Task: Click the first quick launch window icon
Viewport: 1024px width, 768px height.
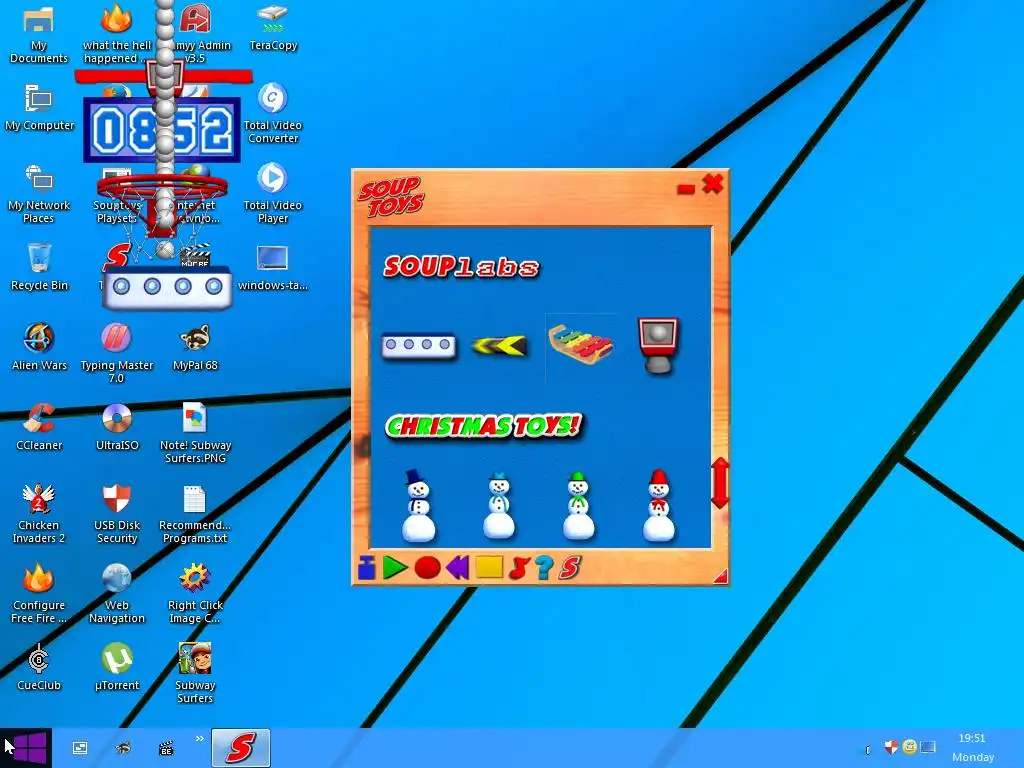Action: point(80,748)
